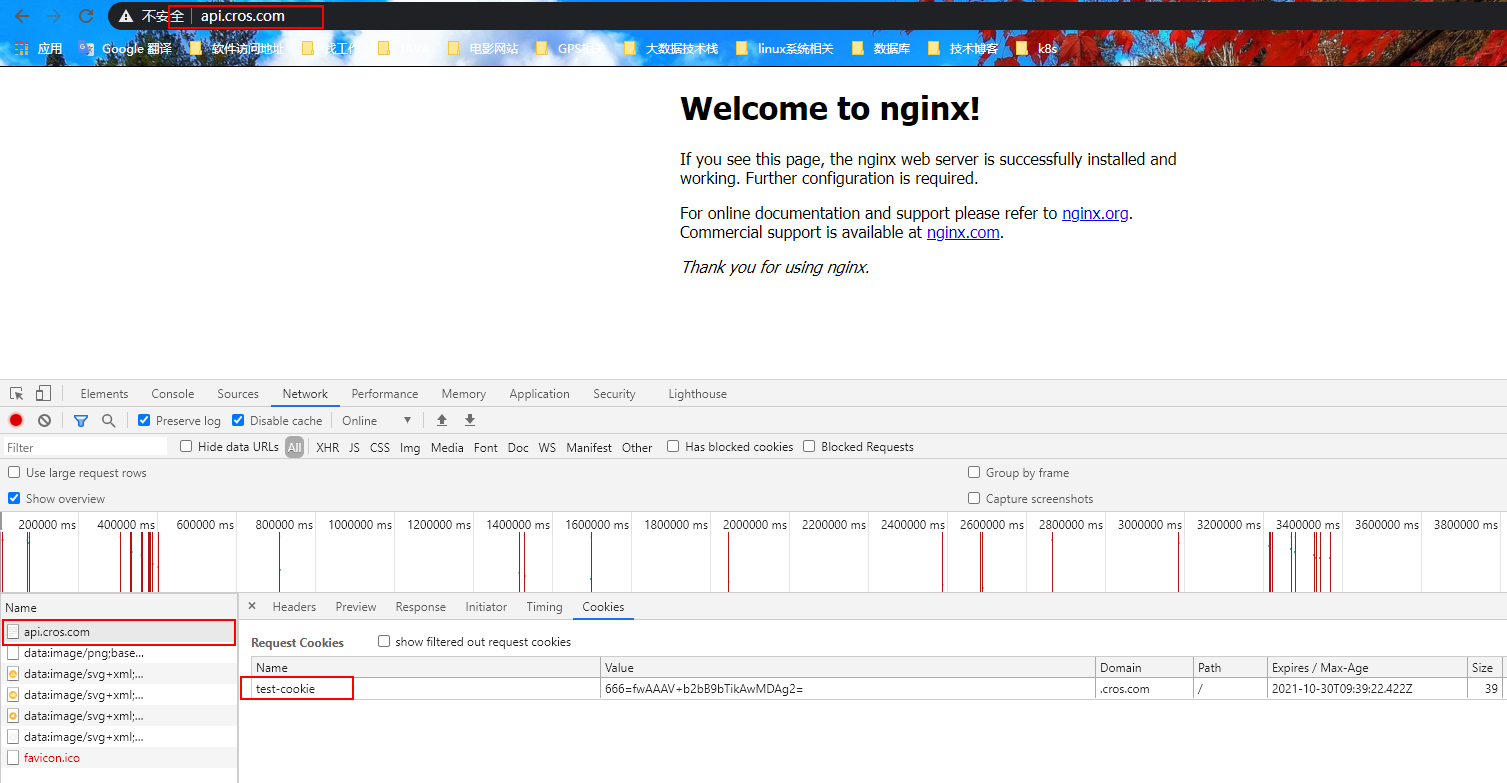The width and height of the screenshot is (1507, 783).
Task: Open the Online throttling dropdown
Action: [x=377, y=421]
